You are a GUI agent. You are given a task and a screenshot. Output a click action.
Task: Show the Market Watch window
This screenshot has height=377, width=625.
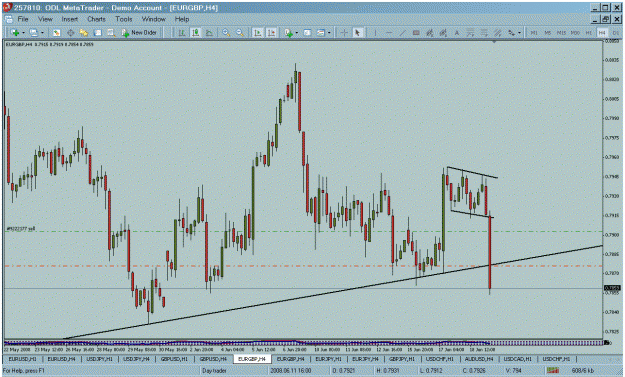[56, 33]
